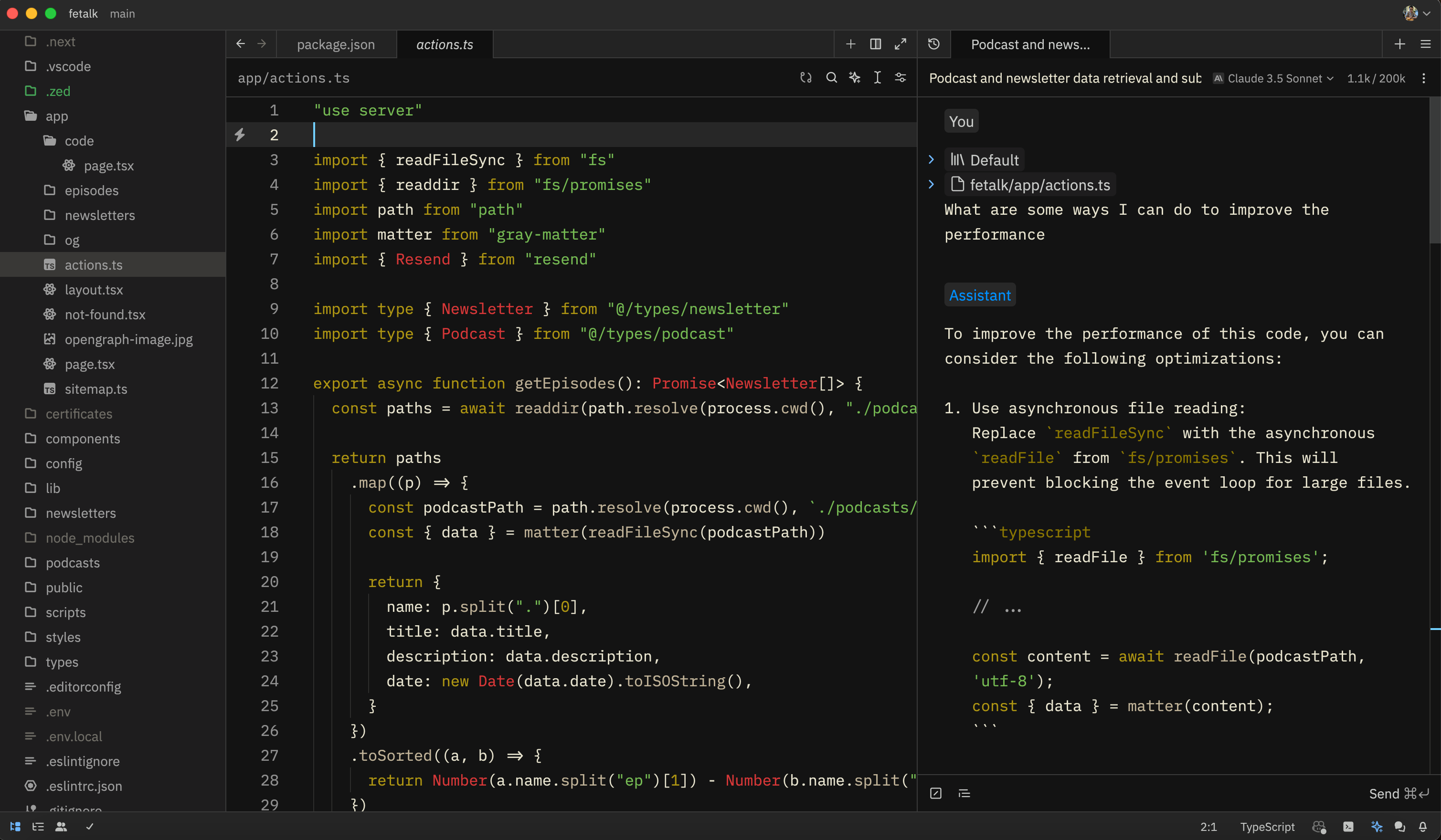Screen dimensions: 1441x840
Task: Open Claude 3.5 Sonnet model selector
Action: [1274, 78]
